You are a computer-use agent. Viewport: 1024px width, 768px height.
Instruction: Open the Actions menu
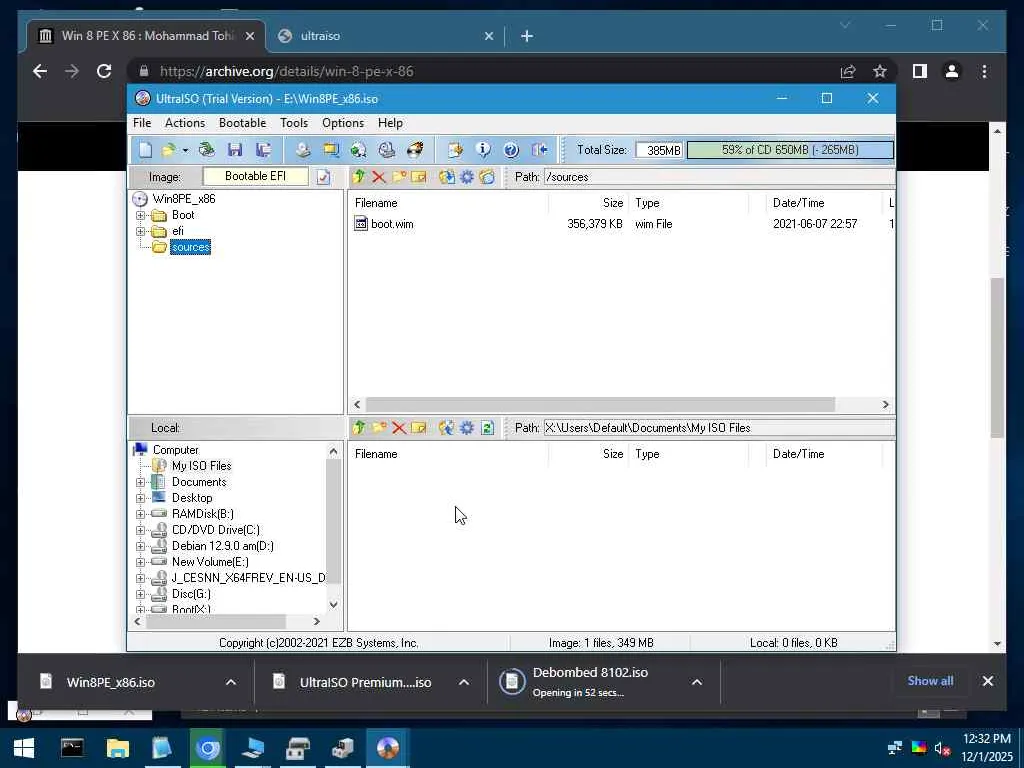185,123
